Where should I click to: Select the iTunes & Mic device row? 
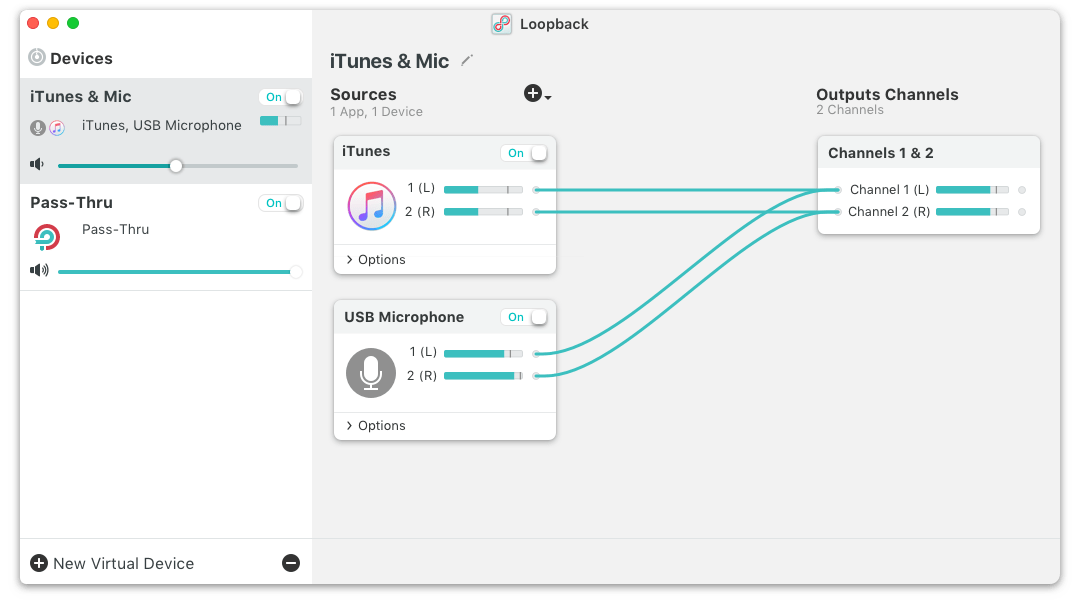click(x=166, y=130)
